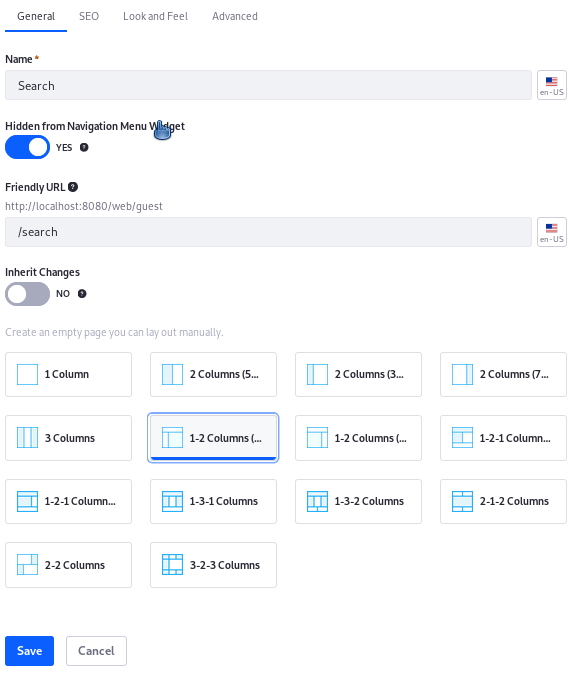
Task: Select the 3 Columns layout card
Action: coord(68,438)
